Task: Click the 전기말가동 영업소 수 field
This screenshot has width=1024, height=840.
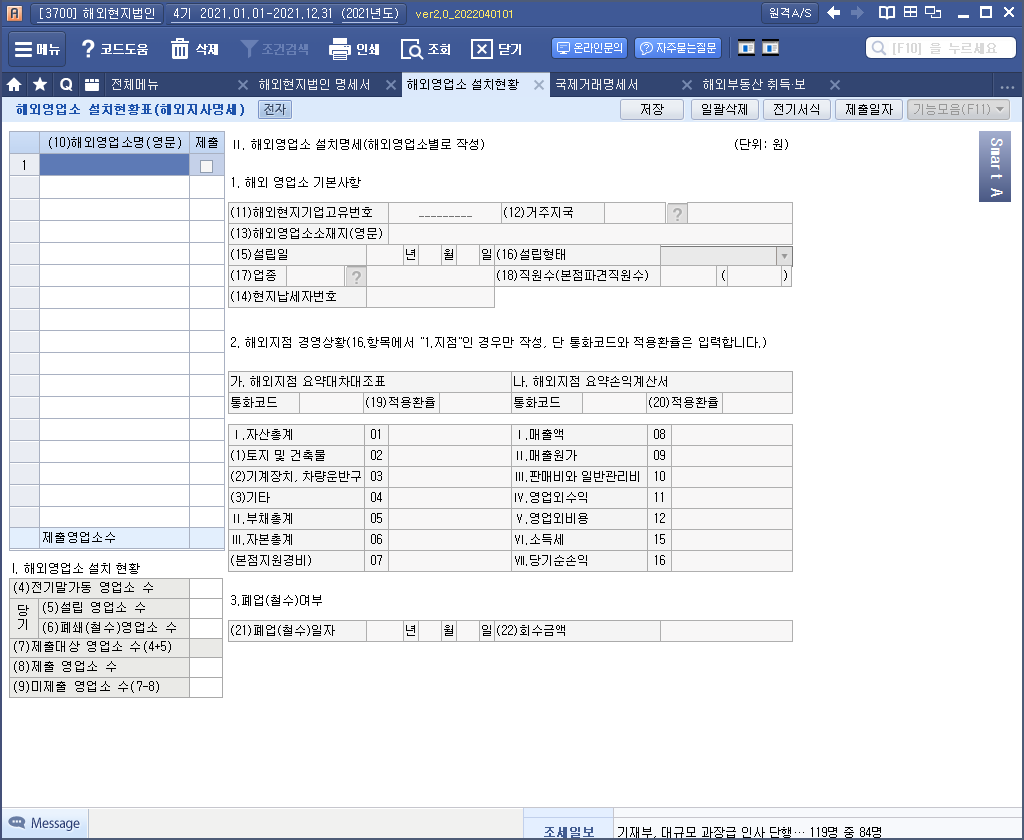Action: pos(206,588)
